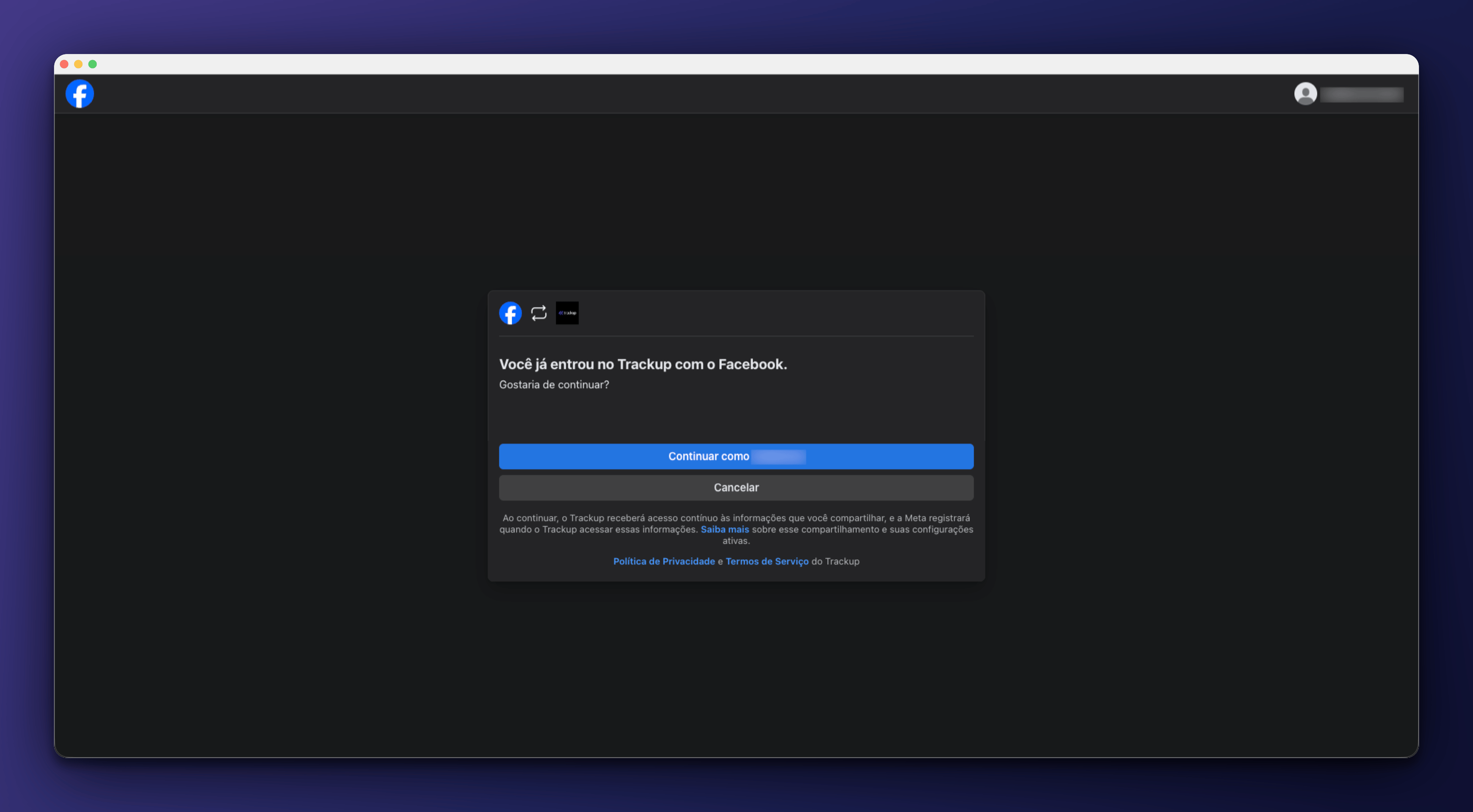The width and height of the screenshot is (1473, 812).
Task: Open the Política de Privacidade link
Action: [x=664, y=561]
